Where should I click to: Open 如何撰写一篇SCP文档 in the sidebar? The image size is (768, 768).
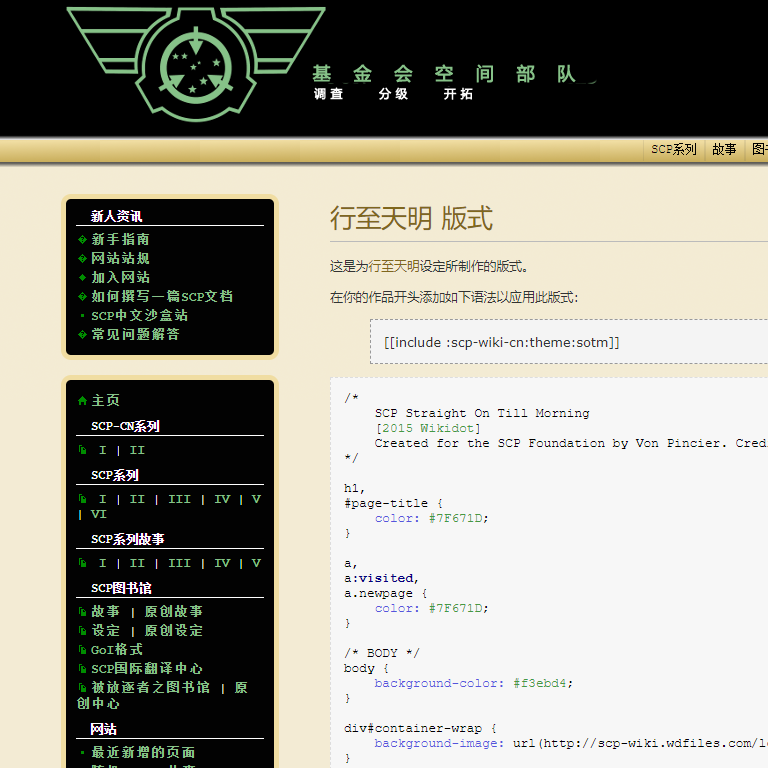(x=162, y=297)
